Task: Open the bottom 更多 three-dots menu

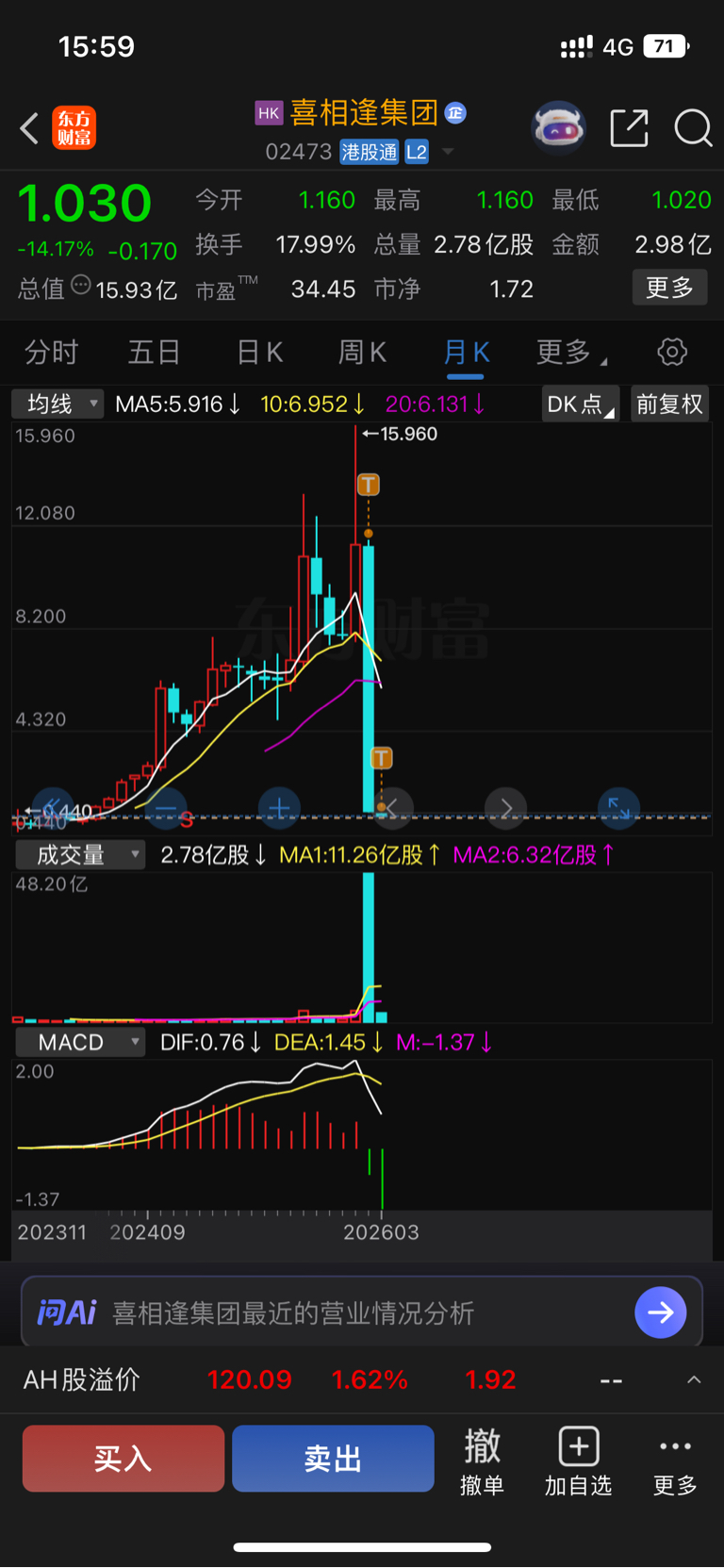Action: [675, 1461]
